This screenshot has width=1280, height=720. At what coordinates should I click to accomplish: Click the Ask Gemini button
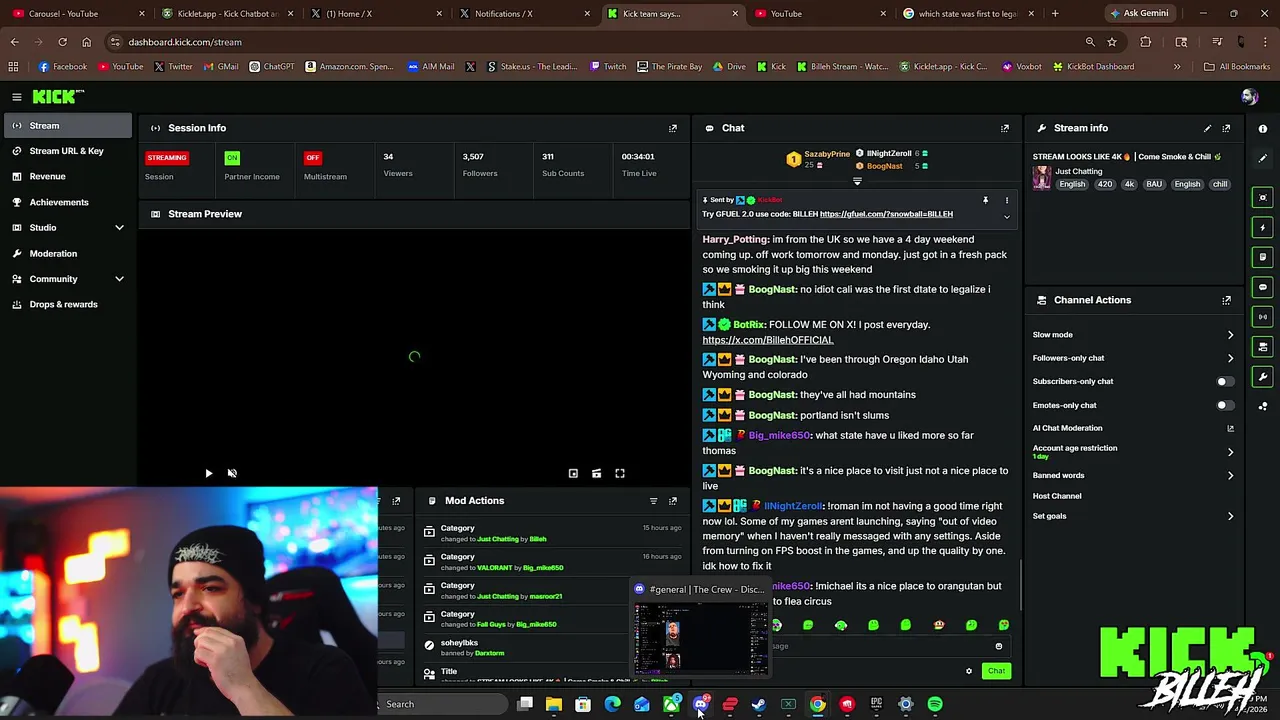click(x=1138, y=14)
